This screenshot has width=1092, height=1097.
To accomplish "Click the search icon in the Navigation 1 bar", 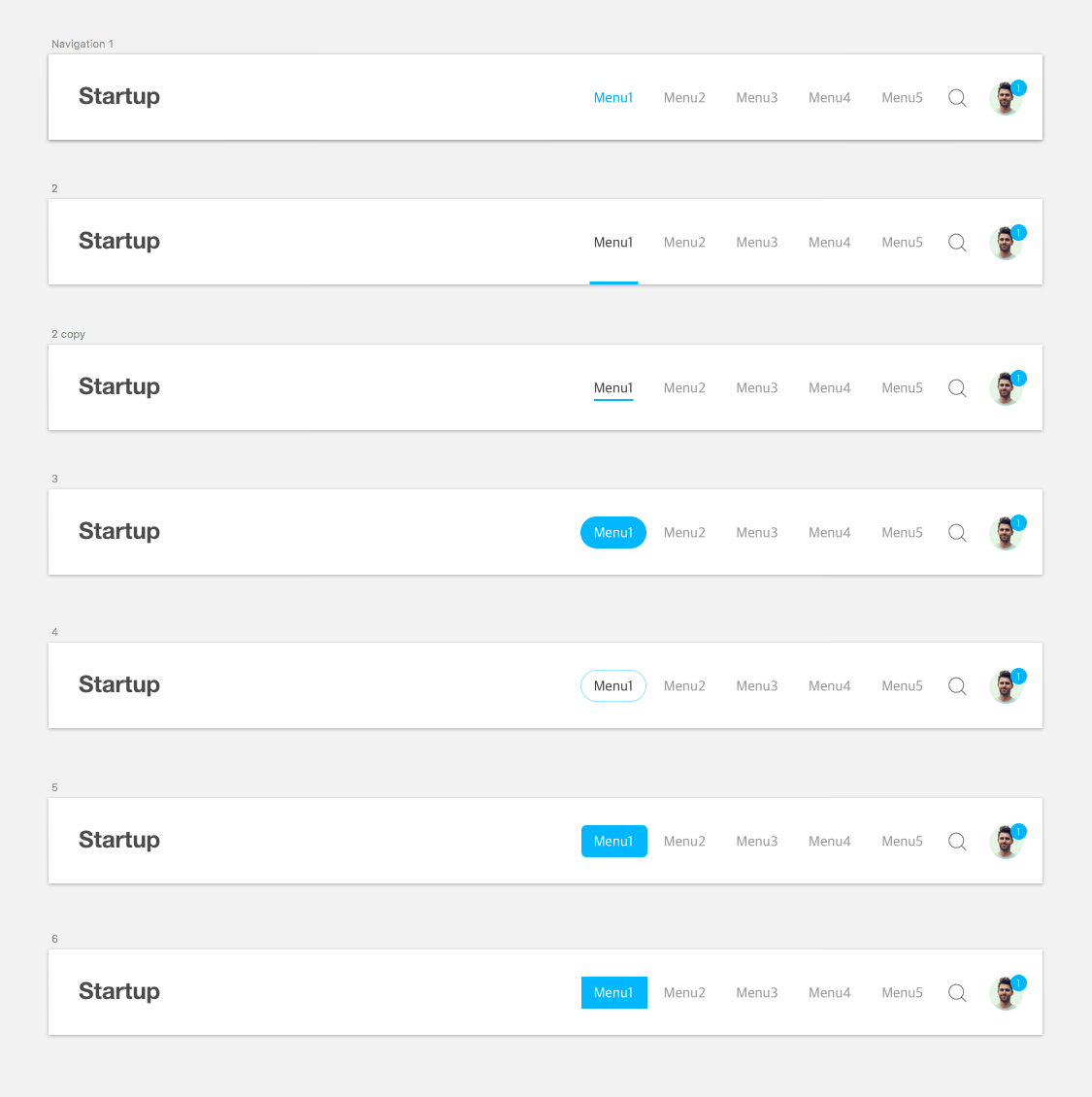I will (957, 98).
